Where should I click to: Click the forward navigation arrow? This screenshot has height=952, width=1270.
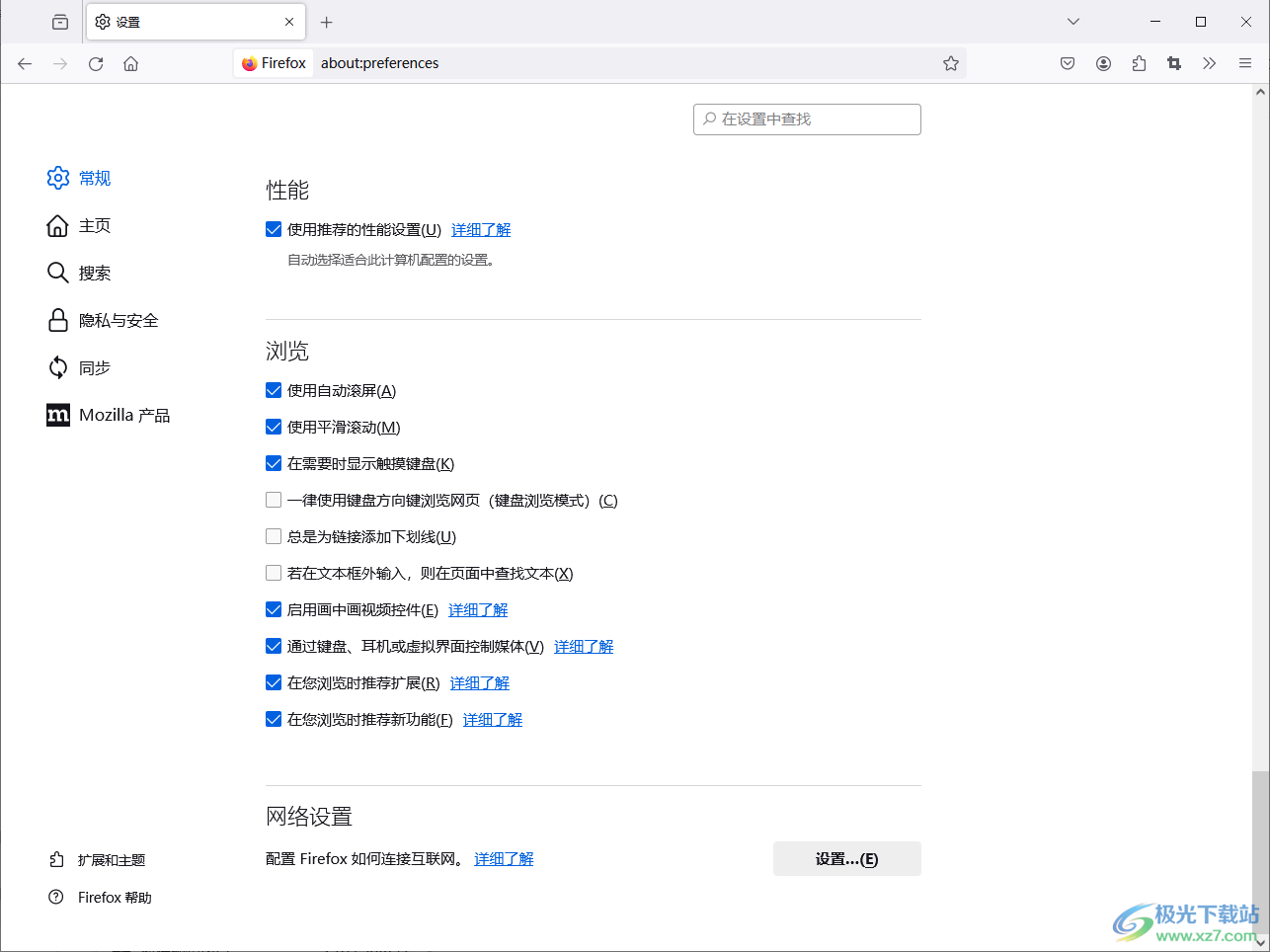tap(60, 63)
